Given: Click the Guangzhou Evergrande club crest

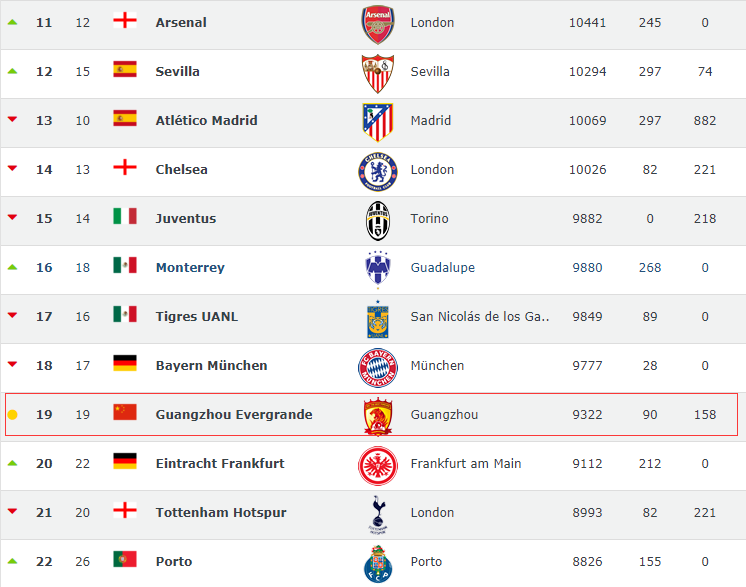Looking at the screenshot, I should pos(378,417).
